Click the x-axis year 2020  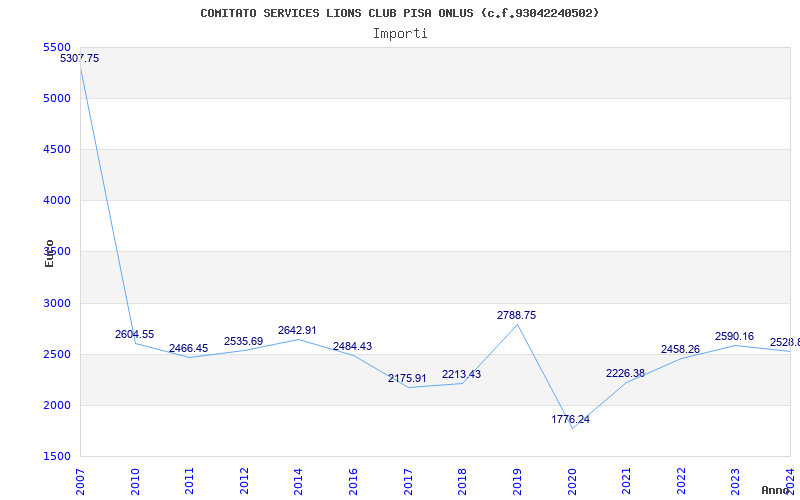tap(571, 481)
